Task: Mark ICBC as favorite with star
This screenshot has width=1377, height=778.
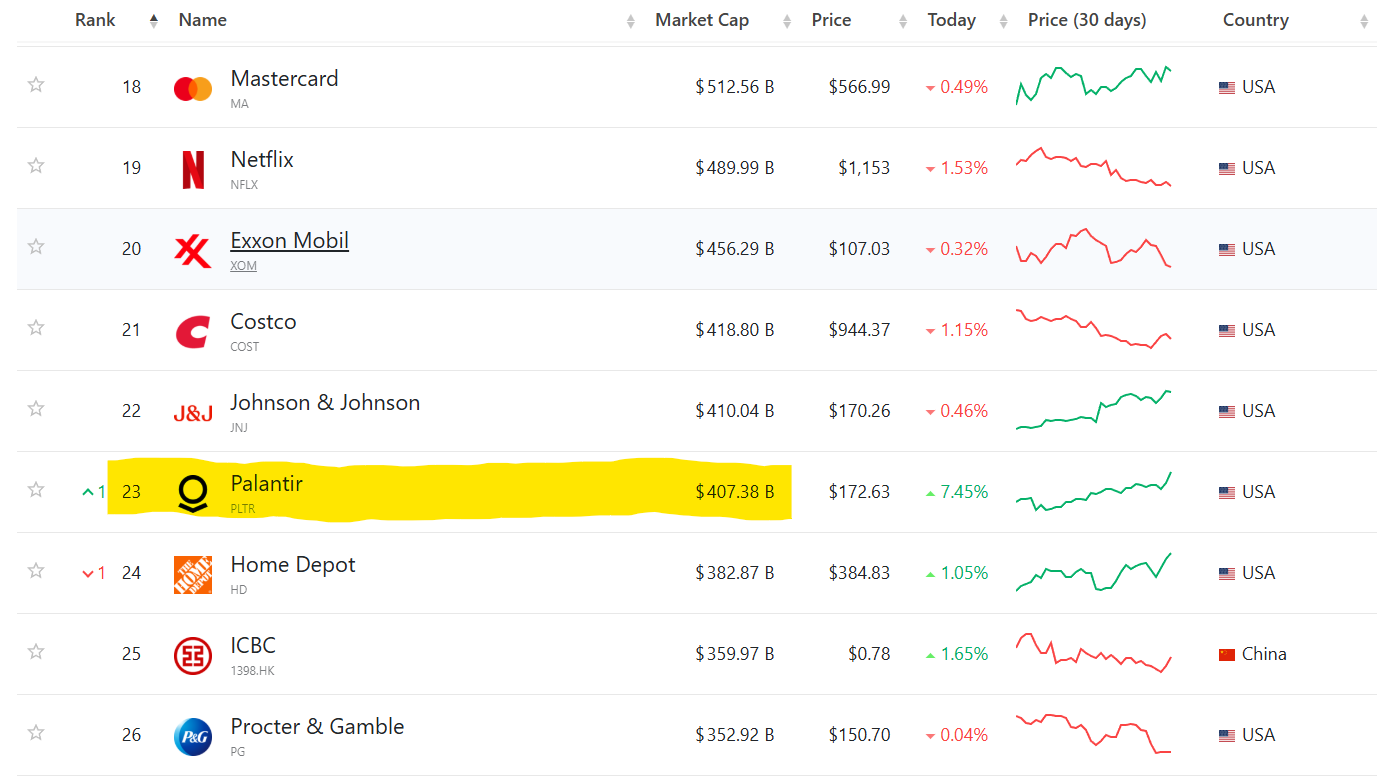Action: coord(36,651)
